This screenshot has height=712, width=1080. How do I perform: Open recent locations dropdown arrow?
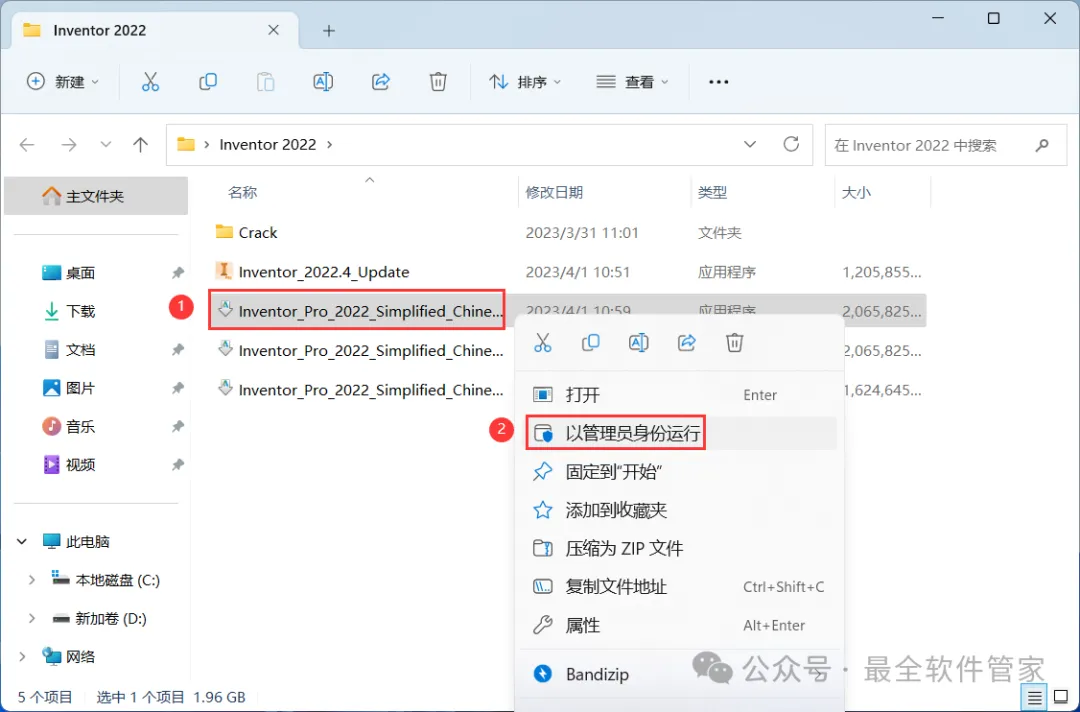[105, 145]
